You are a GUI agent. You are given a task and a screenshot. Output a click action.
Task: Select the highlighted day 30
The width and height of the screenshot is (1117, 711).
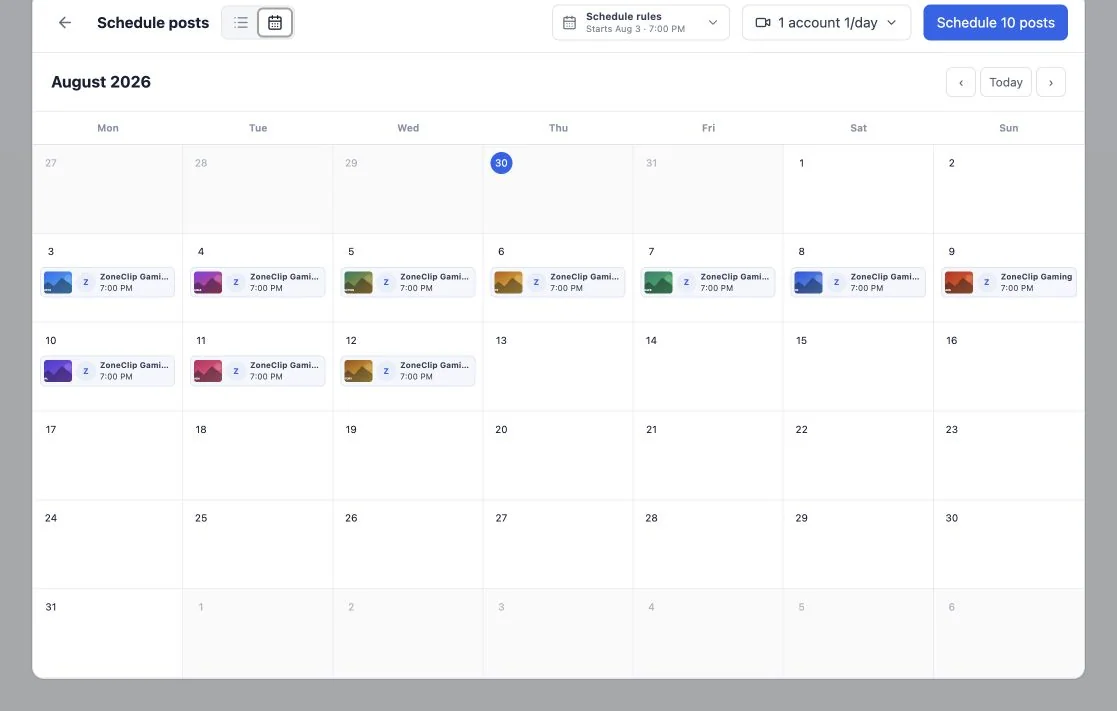pos(502,163)
